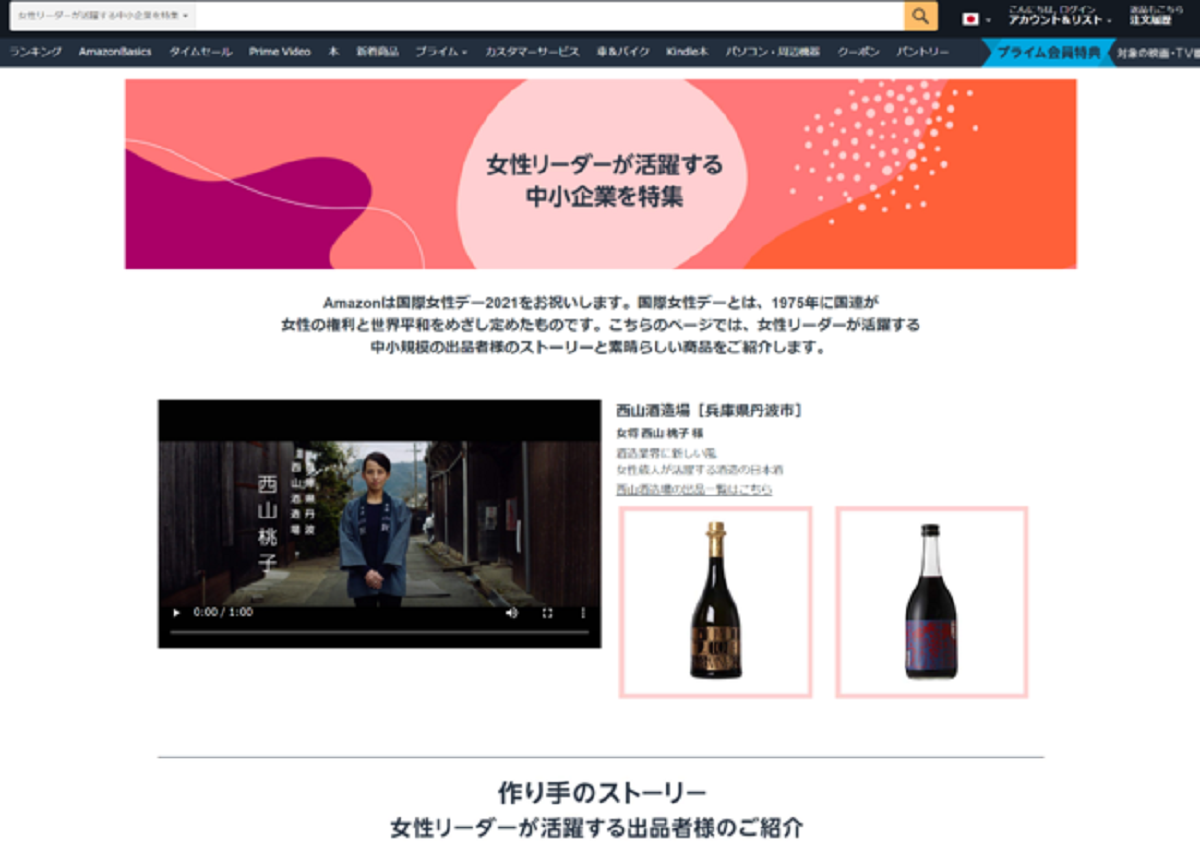
Task: Open the purple-label bottle product
Action: pos(931,602)
